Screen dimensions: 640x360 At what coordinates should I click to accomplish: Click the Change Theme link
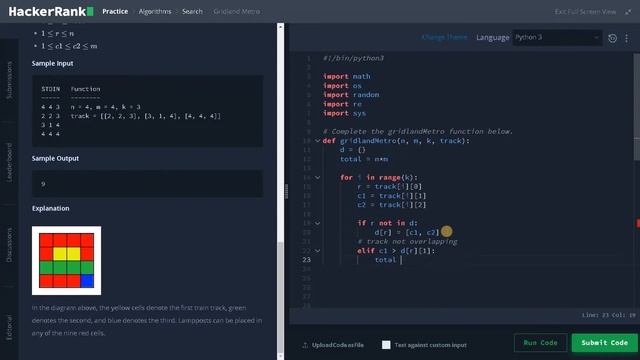click(x=444, y=37)
